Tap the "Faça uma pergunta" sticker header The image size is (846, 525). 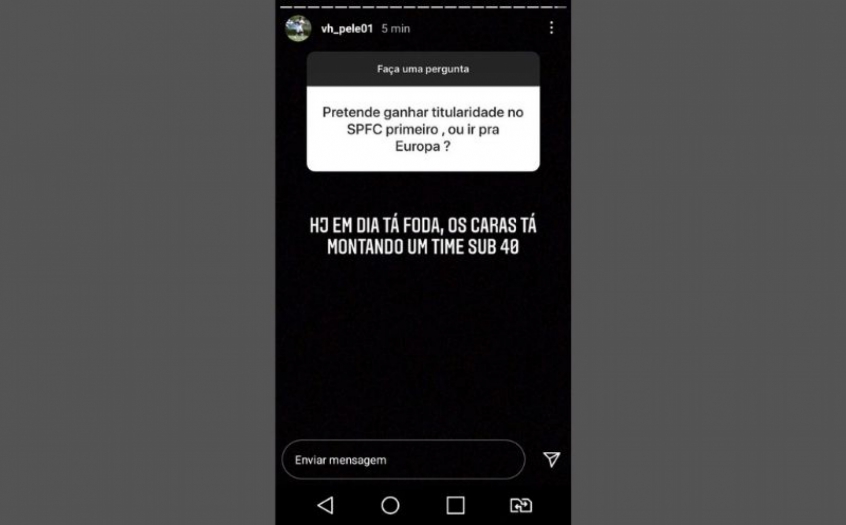[x=423, y=69]
